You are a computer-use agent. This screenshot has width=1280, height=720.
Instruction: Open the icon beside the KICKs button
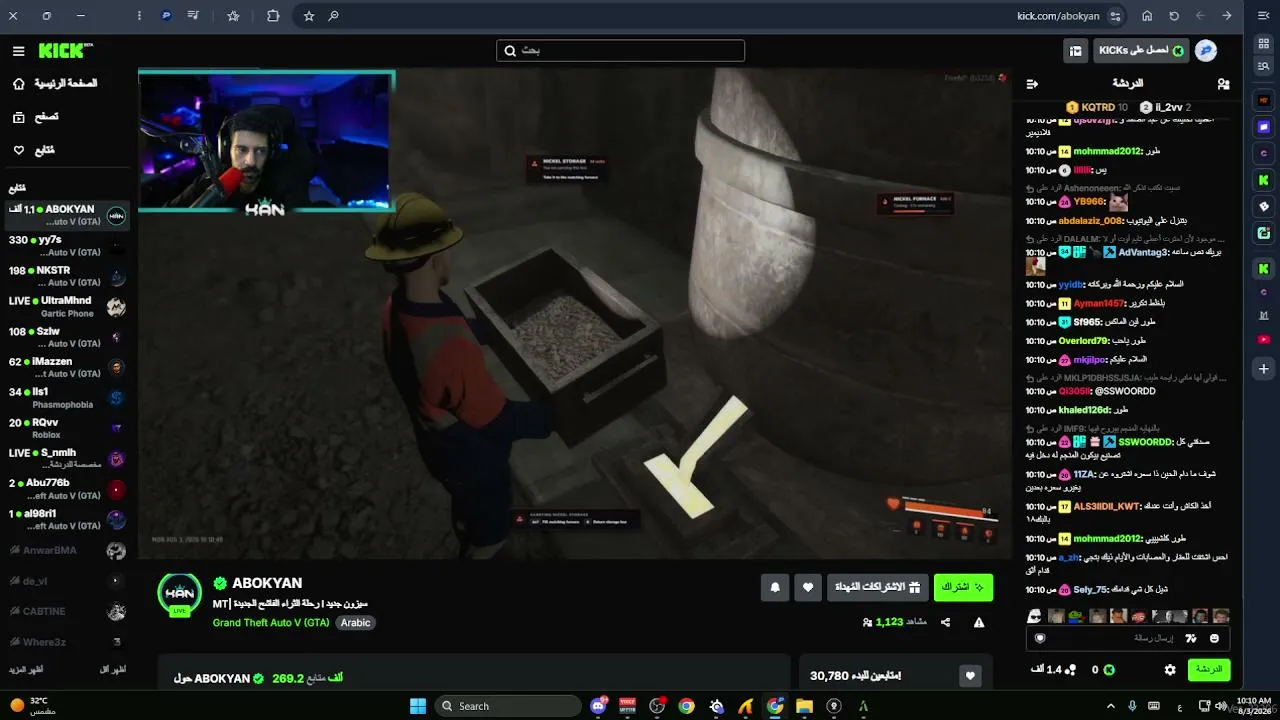coord(1076,51)
